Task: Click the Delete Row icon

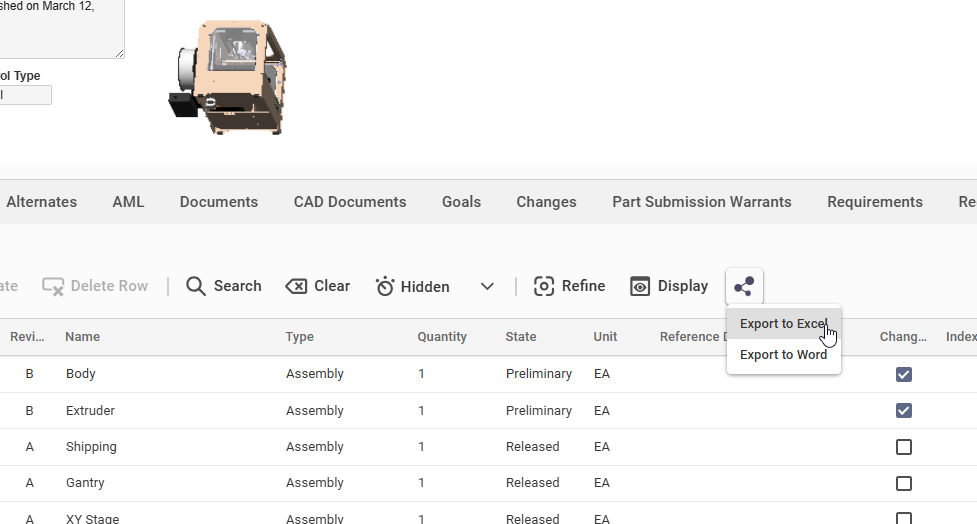Action: [53, 286]
